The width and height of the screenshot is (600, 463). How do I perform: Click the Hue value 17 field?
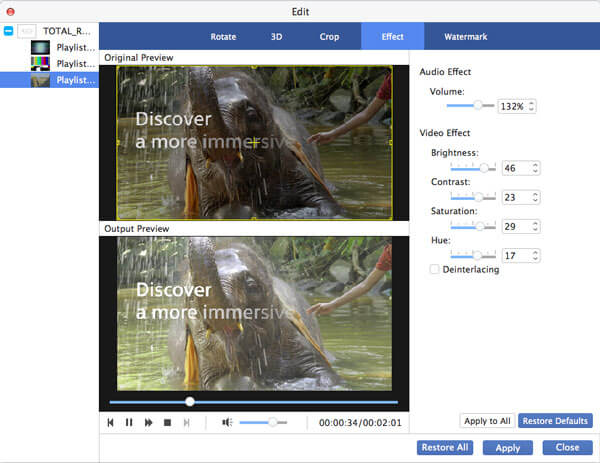[x=516, y=256]
